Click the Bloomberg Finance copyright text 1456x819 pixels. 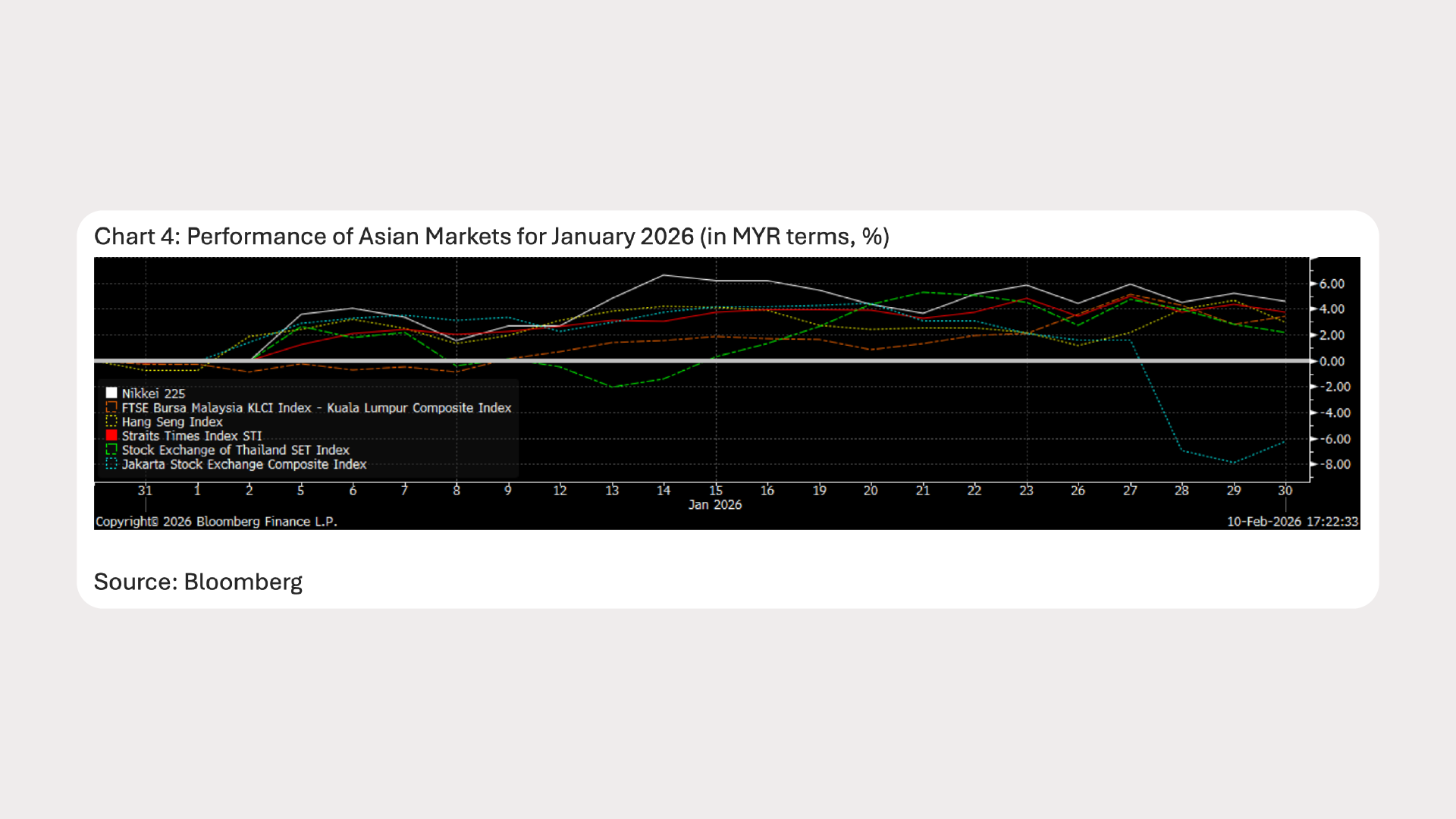coord(216,522)
